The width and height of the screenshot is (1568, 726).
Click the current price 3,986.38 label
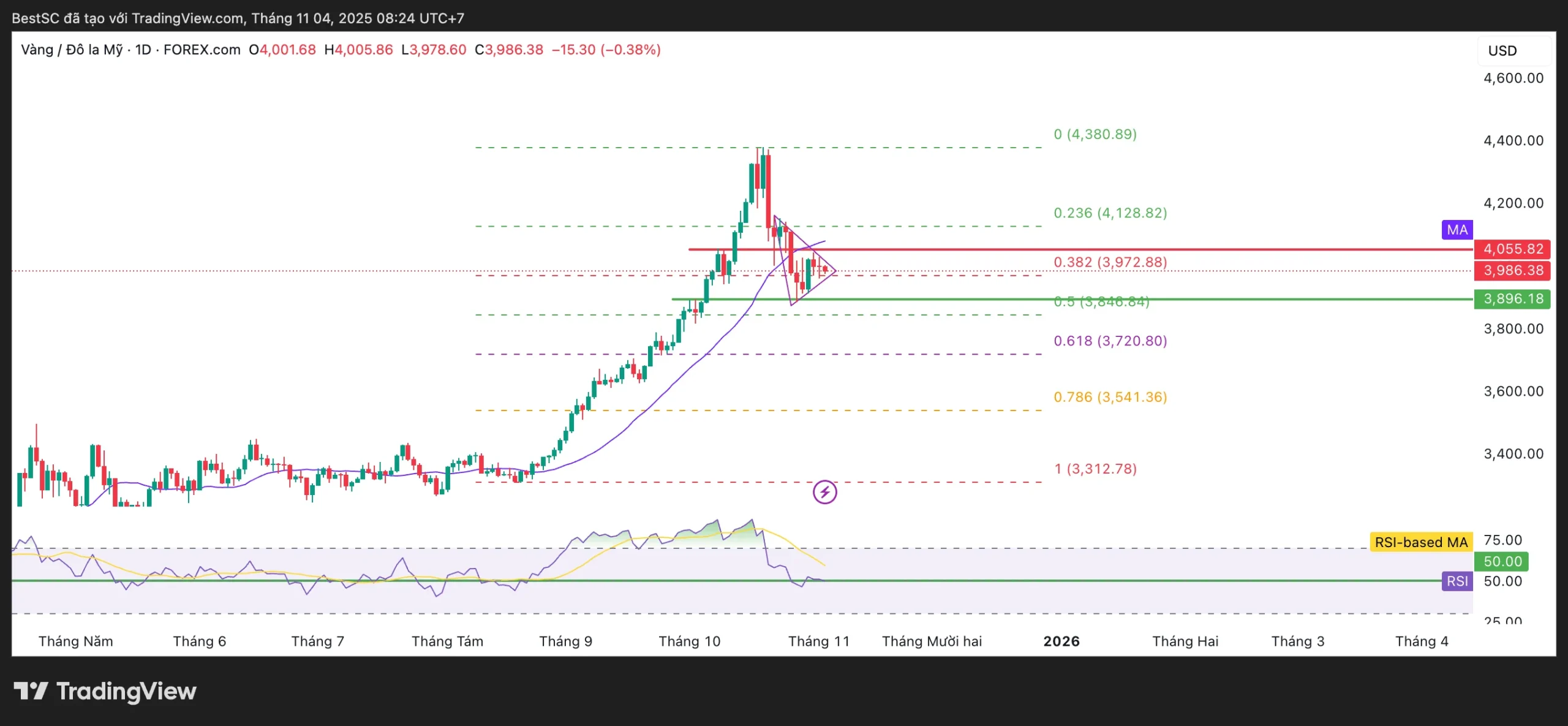click(1512, 270)
